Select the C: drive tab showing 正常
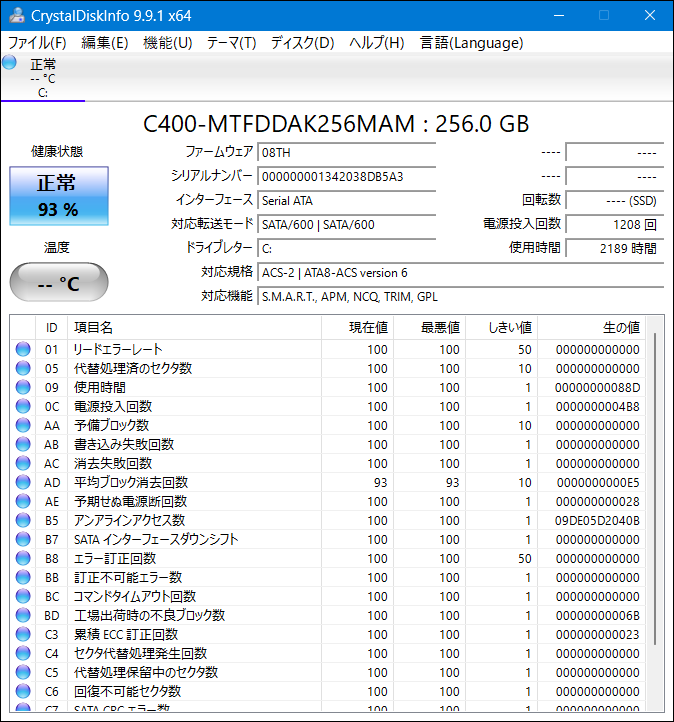674x722 pixels. (x=43, y=77)
